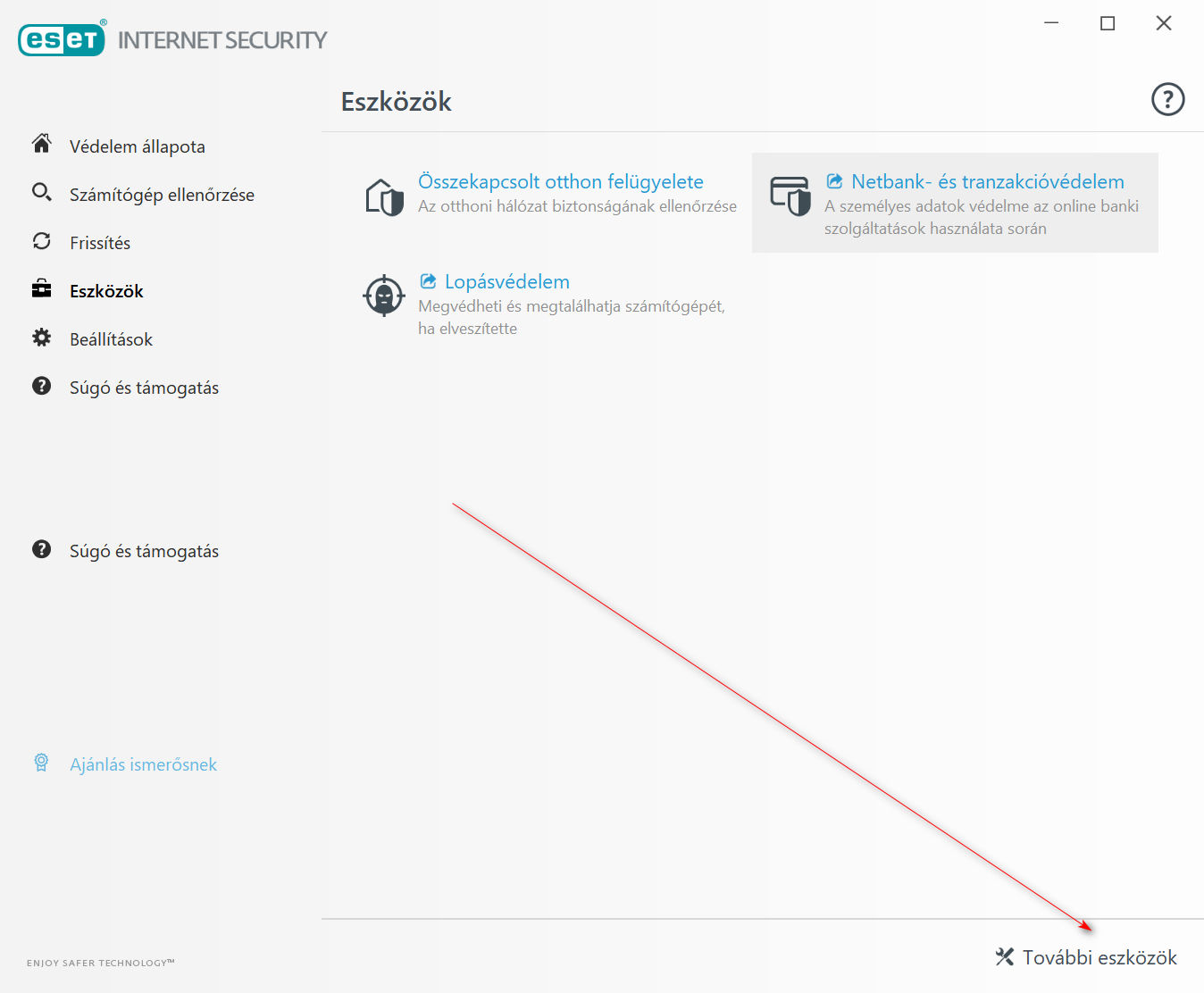Click the refresh icon next to Frissítés

(x=41, y=241)
